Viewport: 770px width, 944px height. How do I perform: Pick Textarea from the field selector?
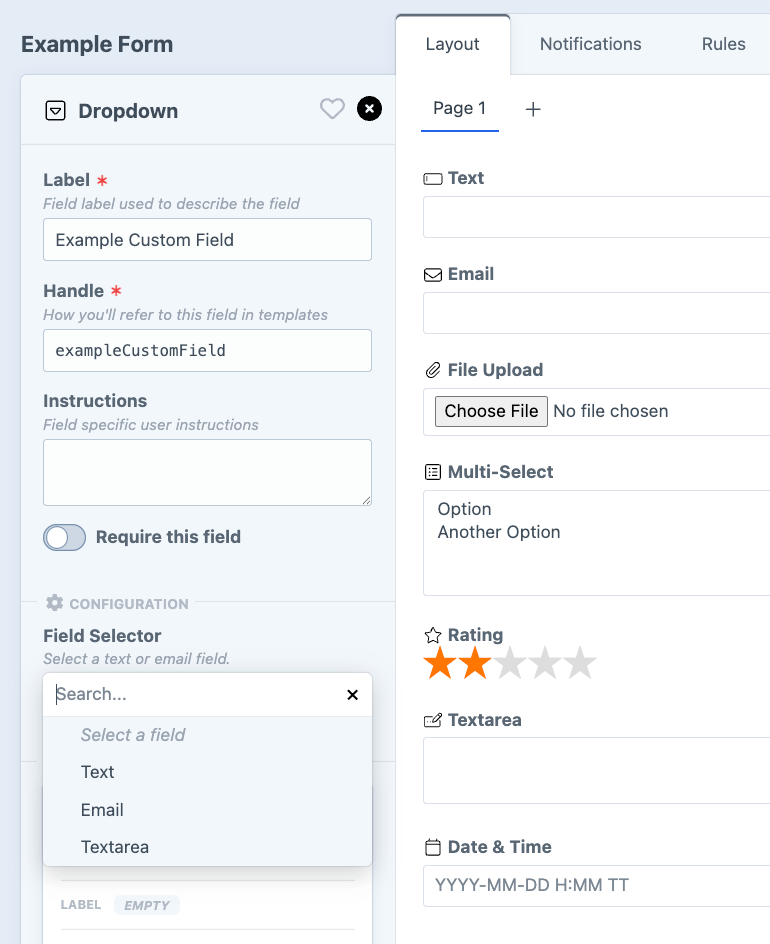pyautogui.click(x=115, y=847)
